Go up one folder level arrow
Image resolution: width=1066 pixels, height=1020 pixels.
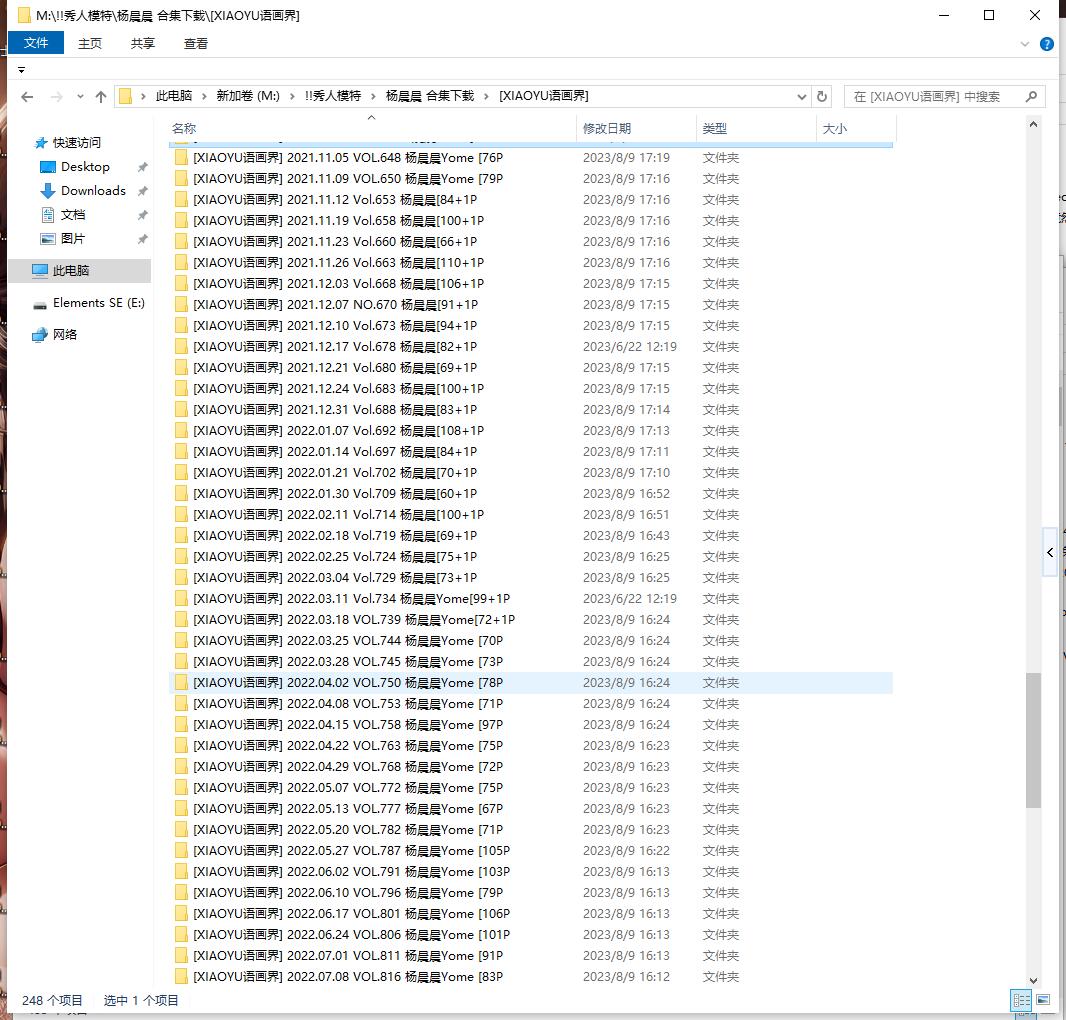[101, 97]
